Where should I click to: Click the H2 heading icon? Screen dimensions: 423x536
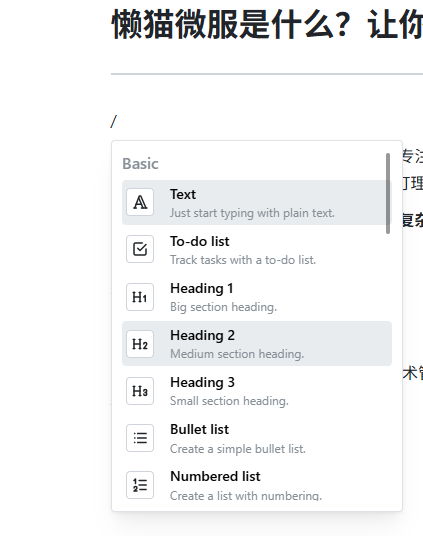point(140,344)
